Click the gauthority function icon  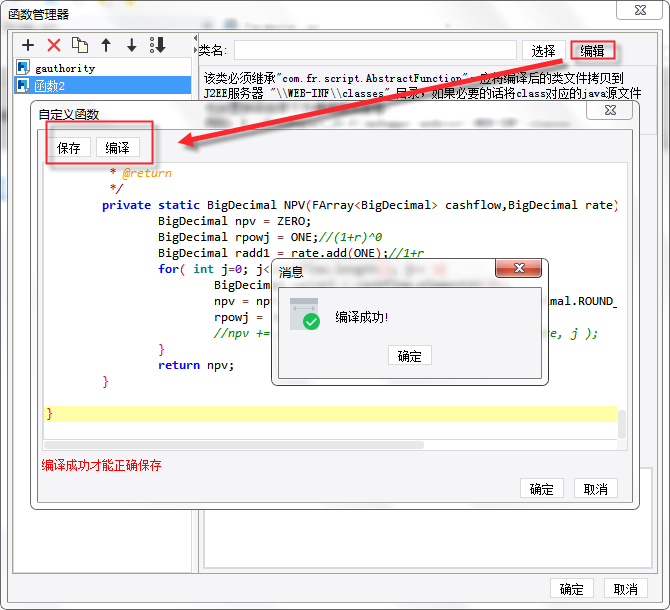click(23, 67)
